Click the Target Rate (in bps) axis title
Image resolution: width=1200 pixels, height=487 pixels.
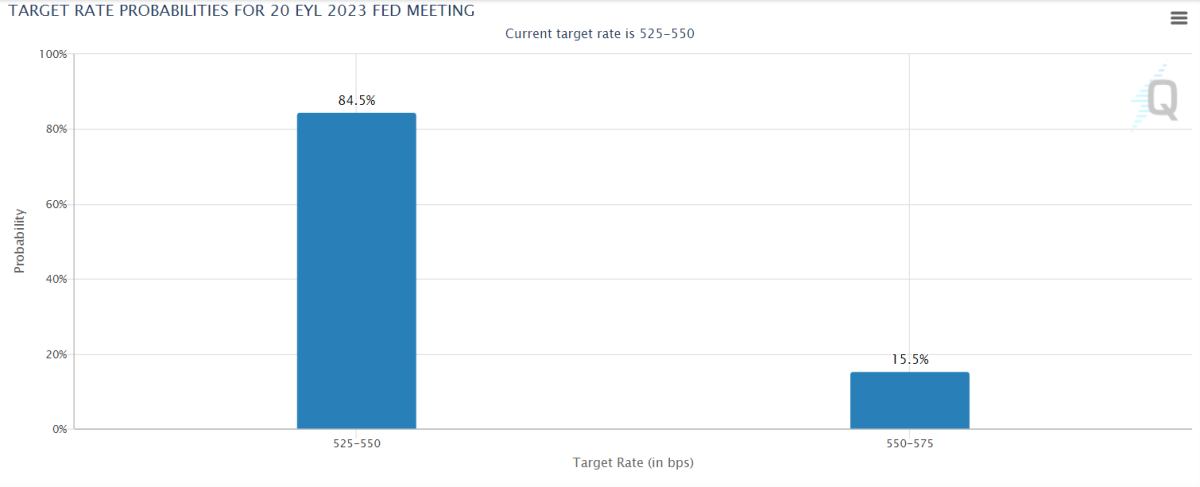pos(633,463)
